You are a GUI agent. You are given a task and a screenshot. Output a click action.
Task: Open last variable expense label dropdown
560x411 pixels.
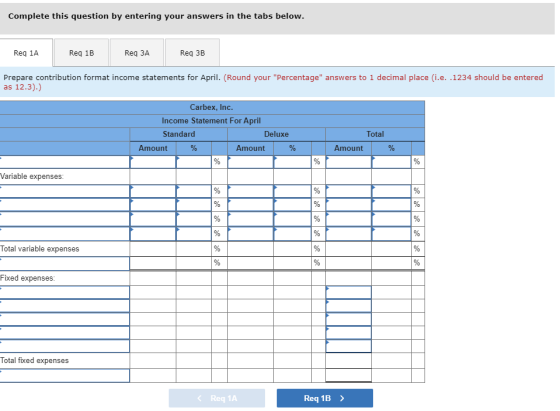65,234
